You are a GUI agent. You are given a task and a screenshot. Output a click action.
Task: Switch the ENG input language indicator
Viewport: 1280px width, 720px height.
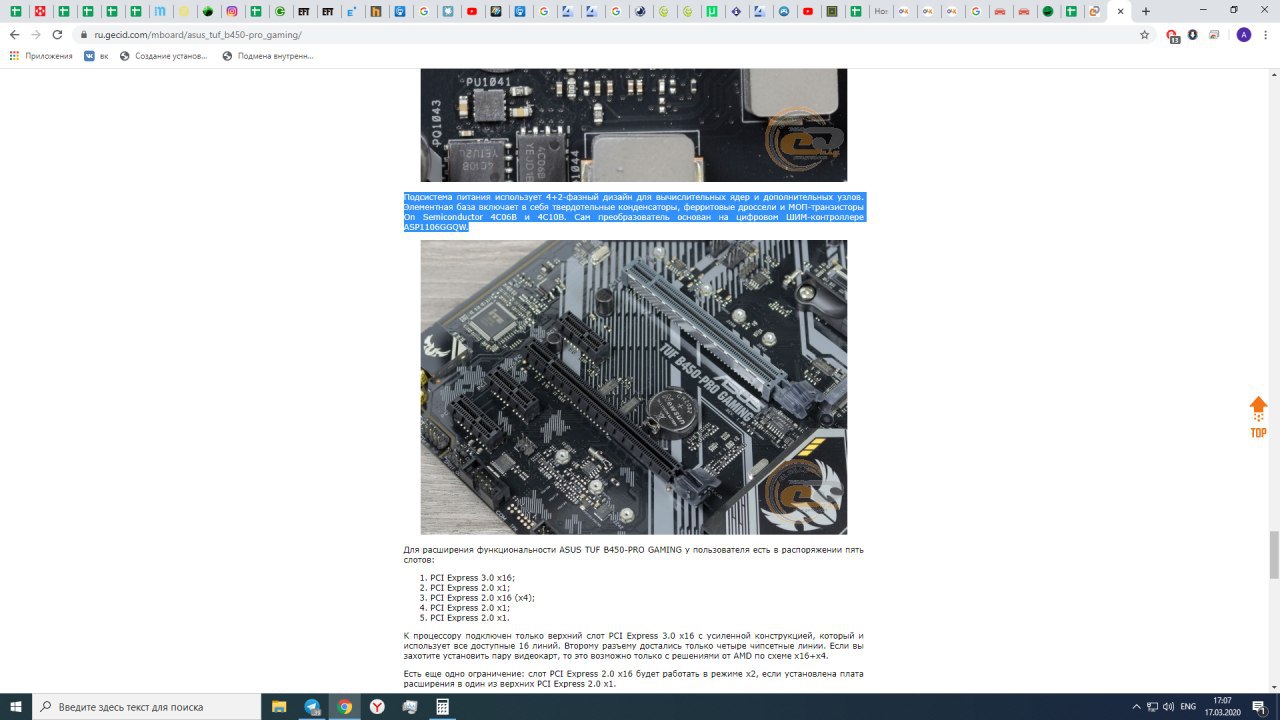tap(1188, 706)
